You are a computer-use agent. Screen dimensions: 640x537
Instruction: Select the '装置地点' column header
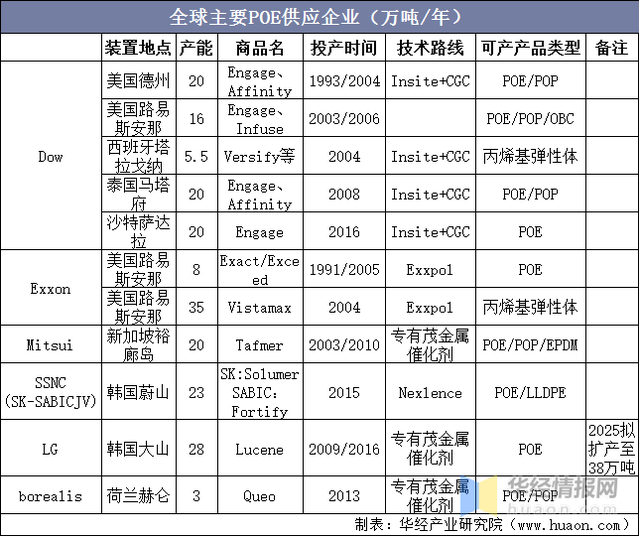pos(138,48)
